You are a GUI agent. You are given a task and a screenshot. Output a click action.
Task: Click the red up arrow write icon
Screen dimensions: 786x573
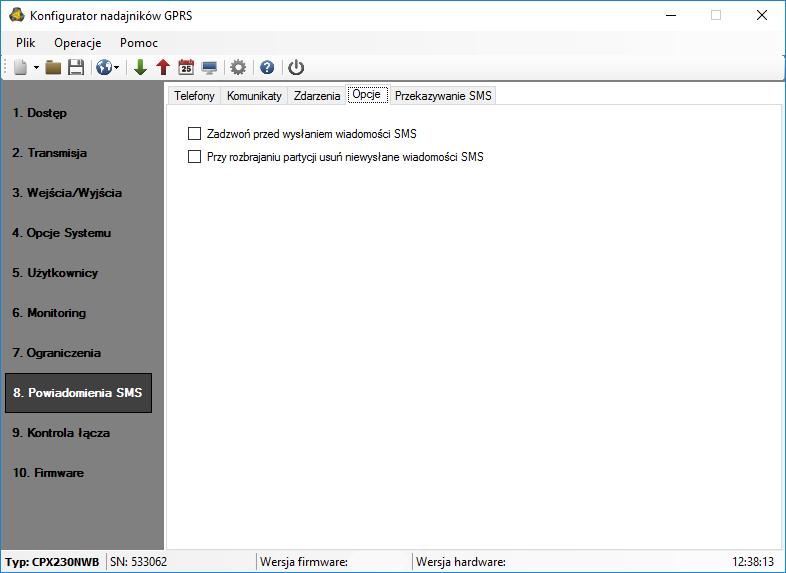point(163,67)
